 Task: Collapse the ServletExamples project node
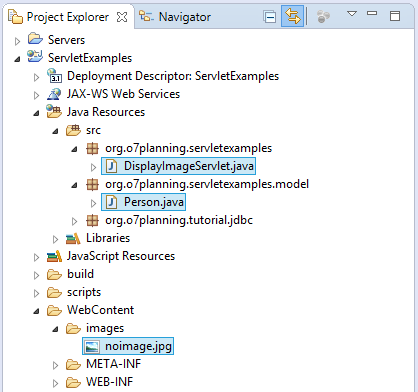coord(17,59)
